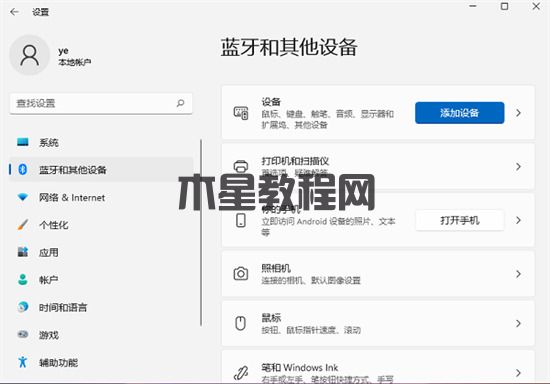This screenshot has height=384, width=550.
Task: Open 鼠标 settings entry
Action: tap(378, 323)
